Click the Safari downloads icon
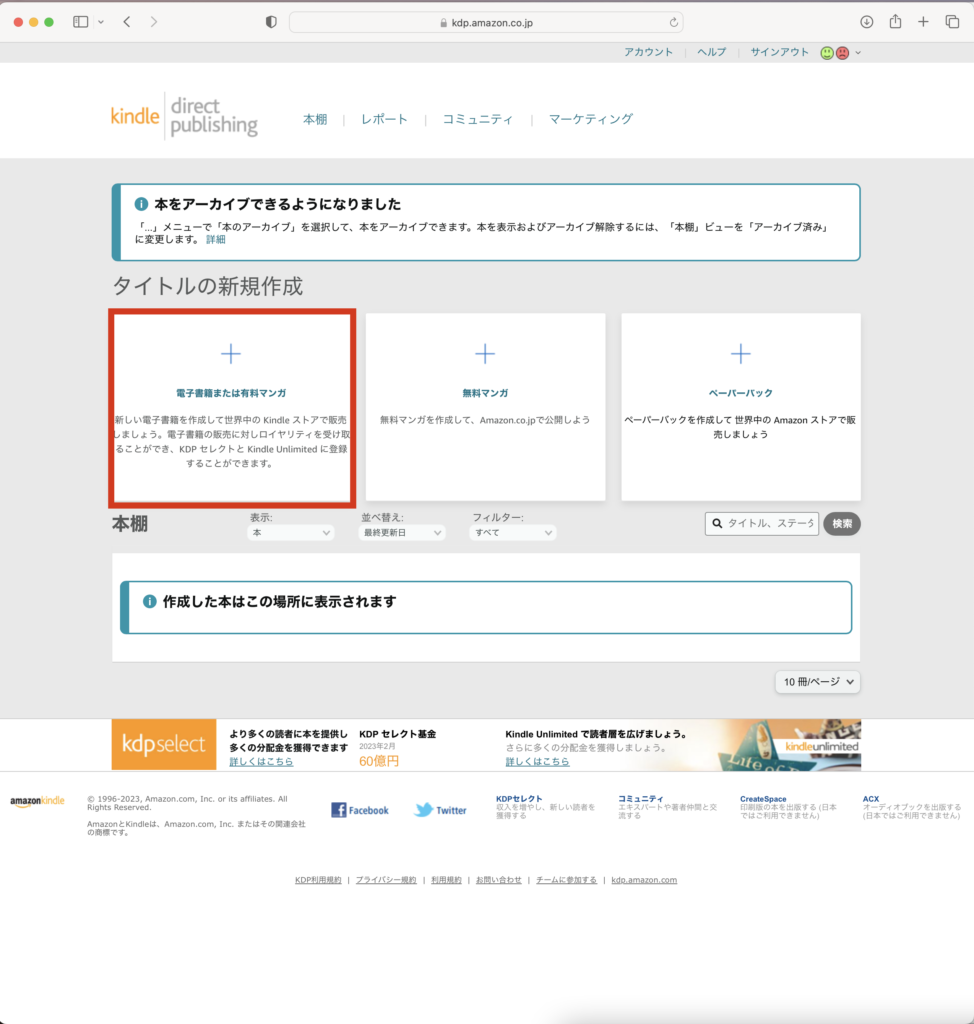The width and height of the screenshot is (974, 1024). (x=867, y=22)
